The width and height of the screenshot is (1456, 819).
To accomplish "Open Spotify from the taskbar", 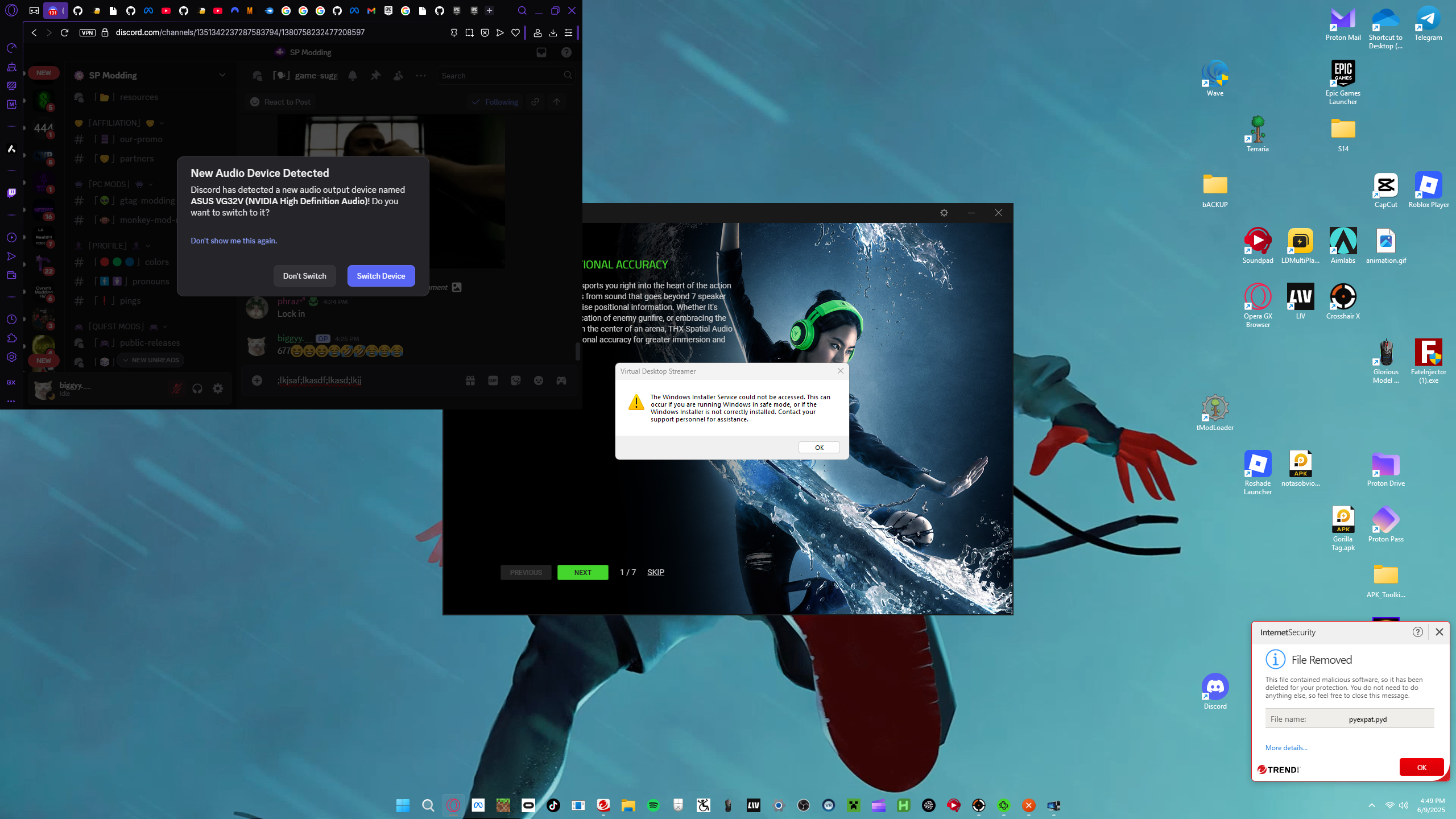I will pyautogui.click(x=653, y=805).
